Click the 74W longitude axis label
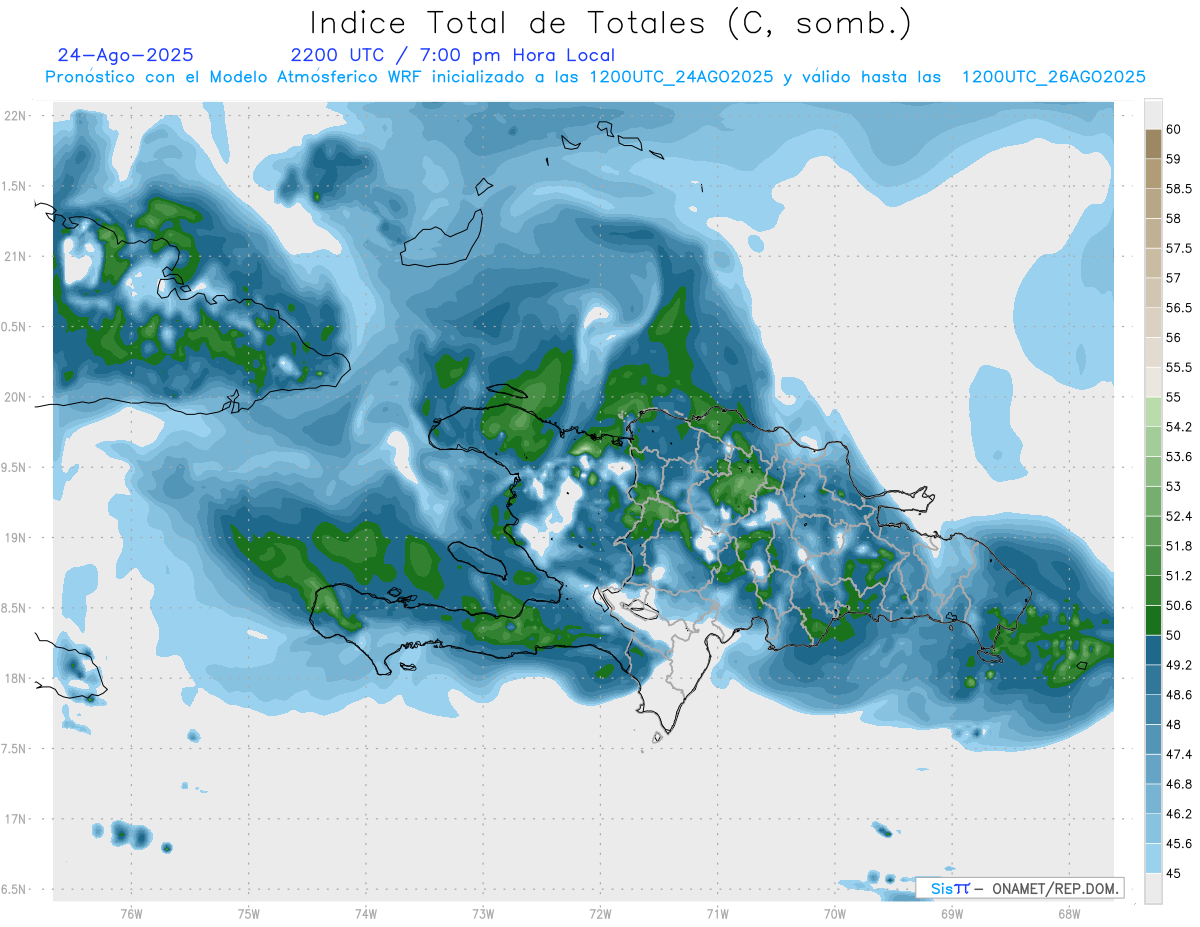The image size is (1200, 927). click(366, 914)
